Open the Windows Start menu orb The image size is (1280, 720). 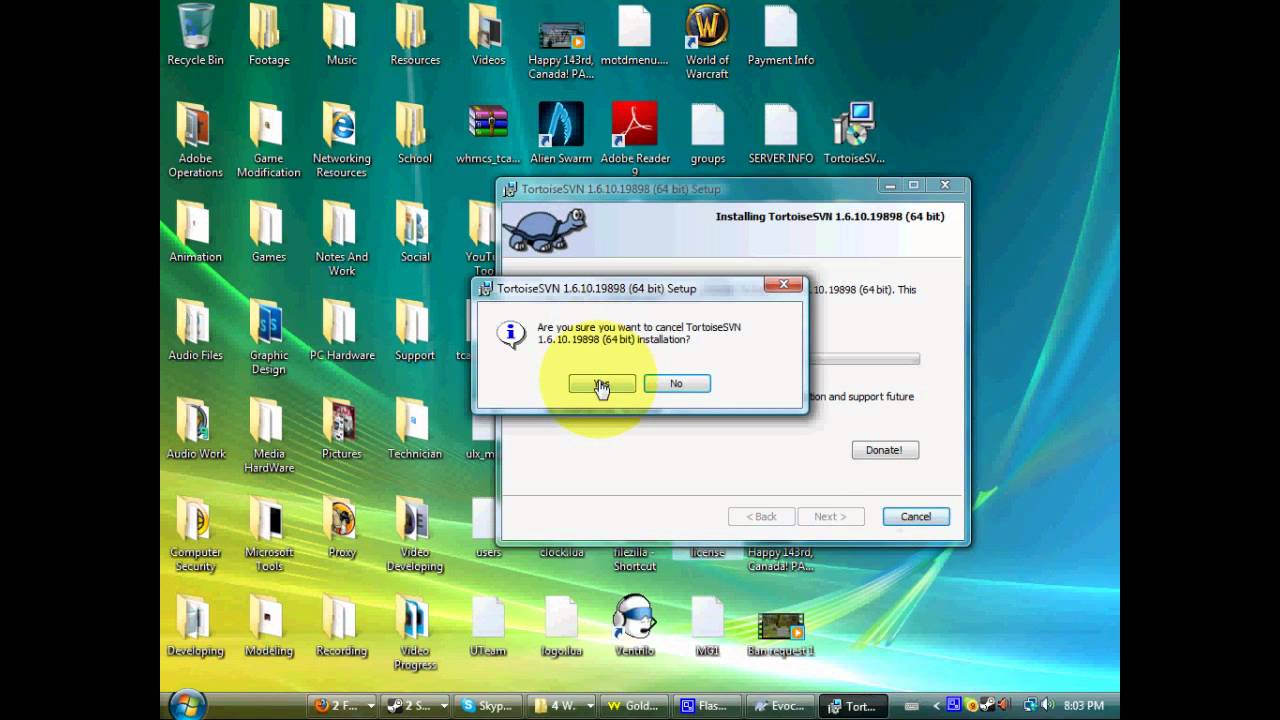[x=188, y=705]
